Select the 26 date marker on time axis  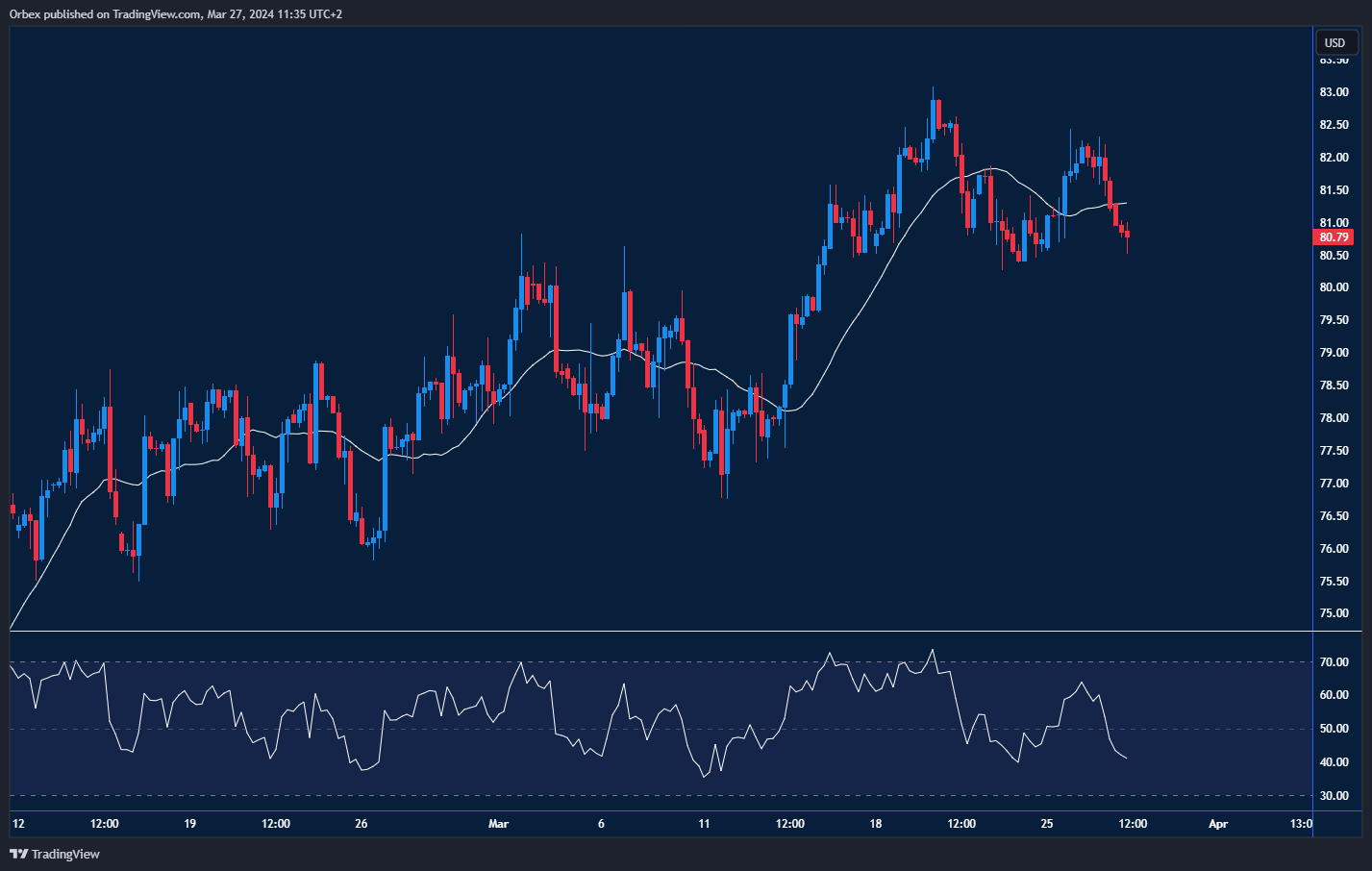pos(362,824)
